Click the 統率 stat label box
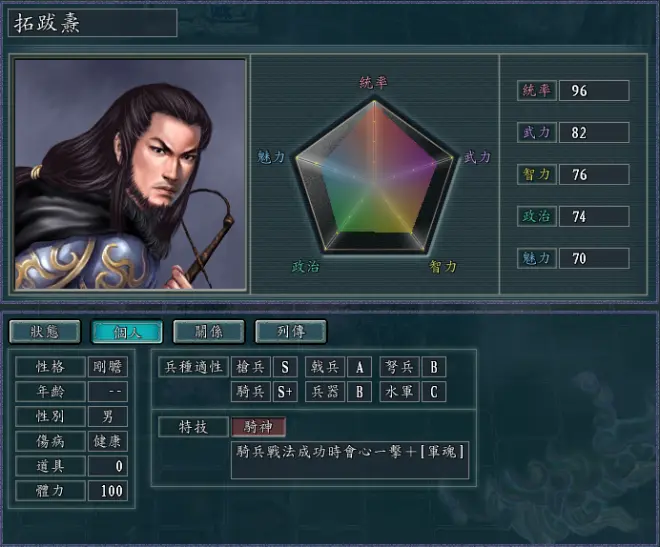The width and height of the screenshot is (660, 547). pyautogui.click(x=537, y=90)
